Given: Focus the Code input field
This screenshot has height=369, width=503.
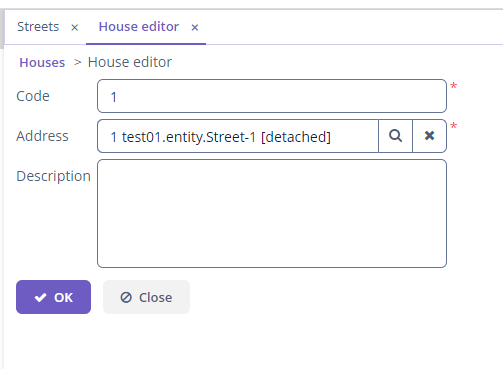Looking at the screenshot, I should (x=272, y=96).
